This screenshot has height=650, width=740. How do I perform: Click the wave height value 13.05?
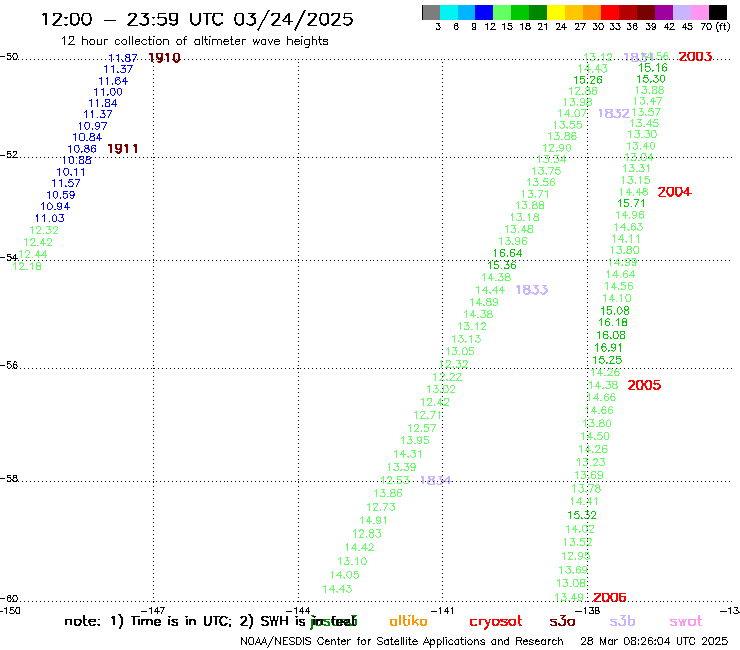pyautogui.click(x=460, y=351)
